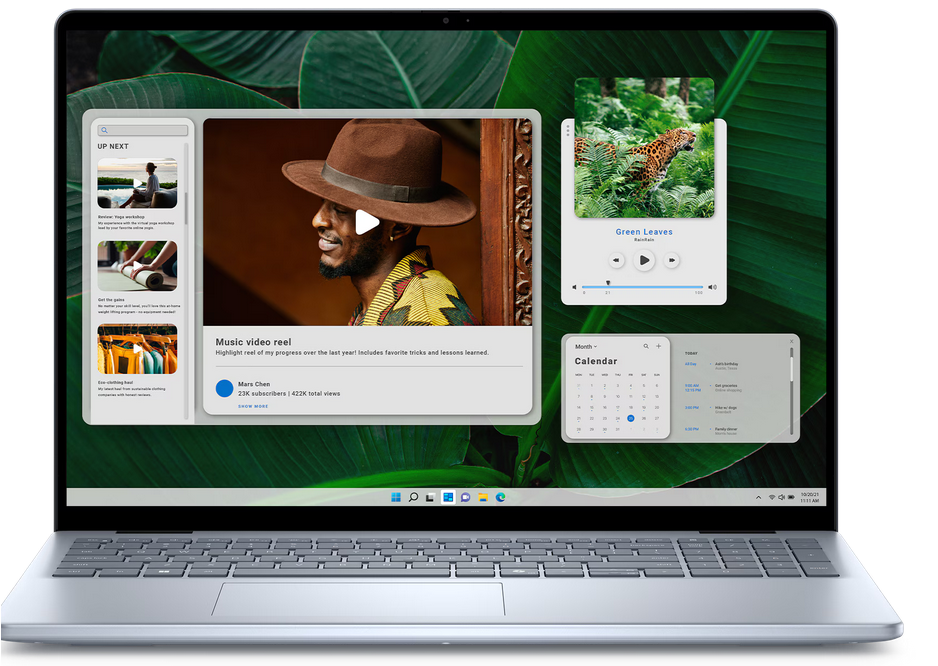Screen dimensions: 938x666
Task: Go back to the previous track
Action: (x=617, y=261)
